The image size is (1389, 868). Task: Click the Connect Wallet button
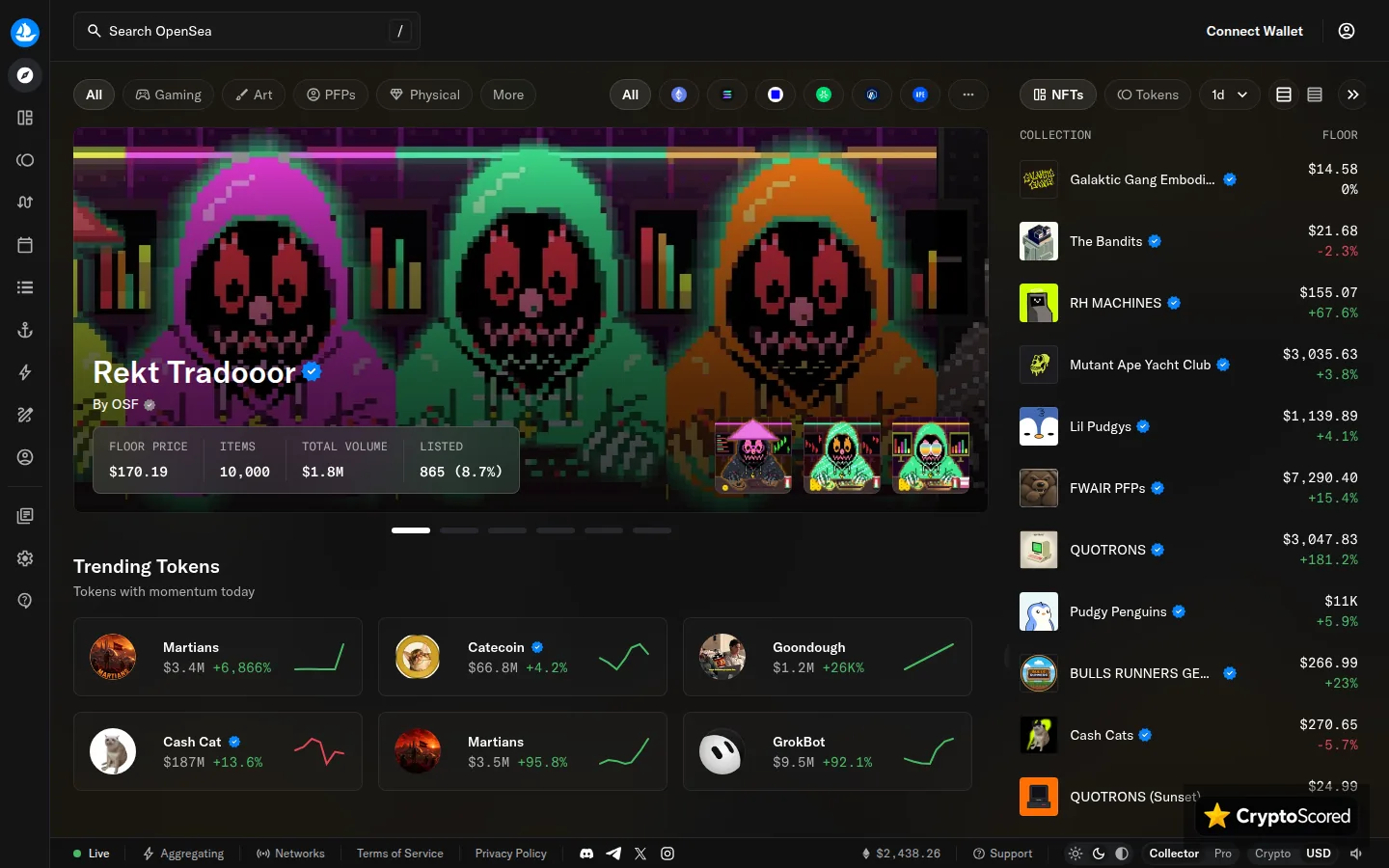1254,31
